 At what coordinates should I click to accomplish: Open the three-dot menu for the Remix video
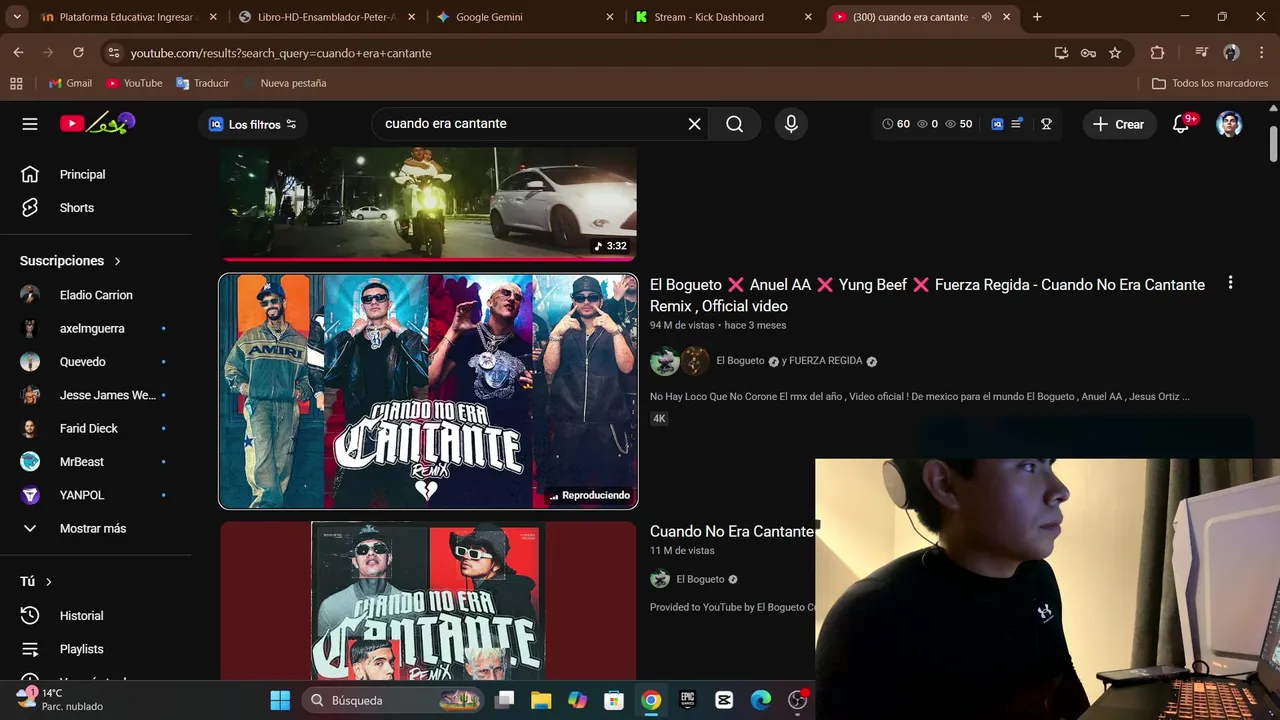[x=1230, y=283]
